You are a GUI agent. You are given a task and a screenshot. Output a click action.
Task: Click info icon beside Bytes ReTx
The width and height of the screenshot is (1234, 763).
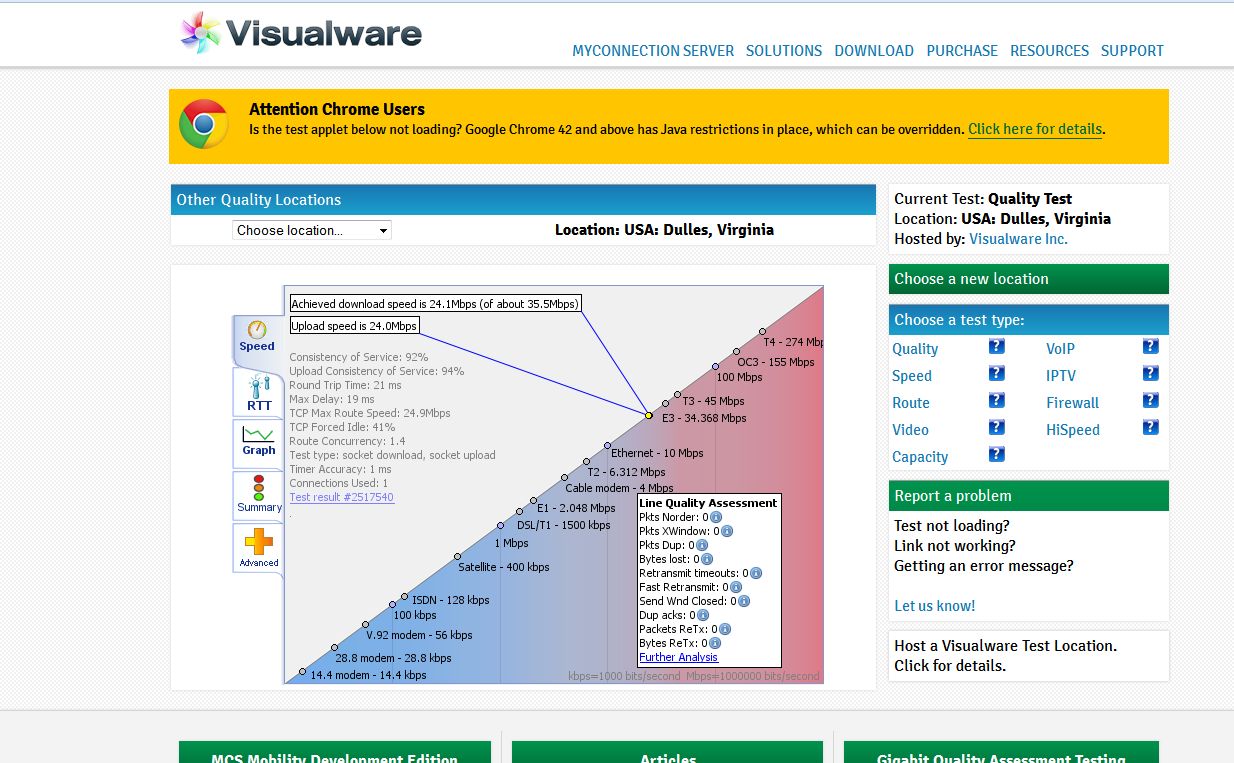[x=715, y=643]
